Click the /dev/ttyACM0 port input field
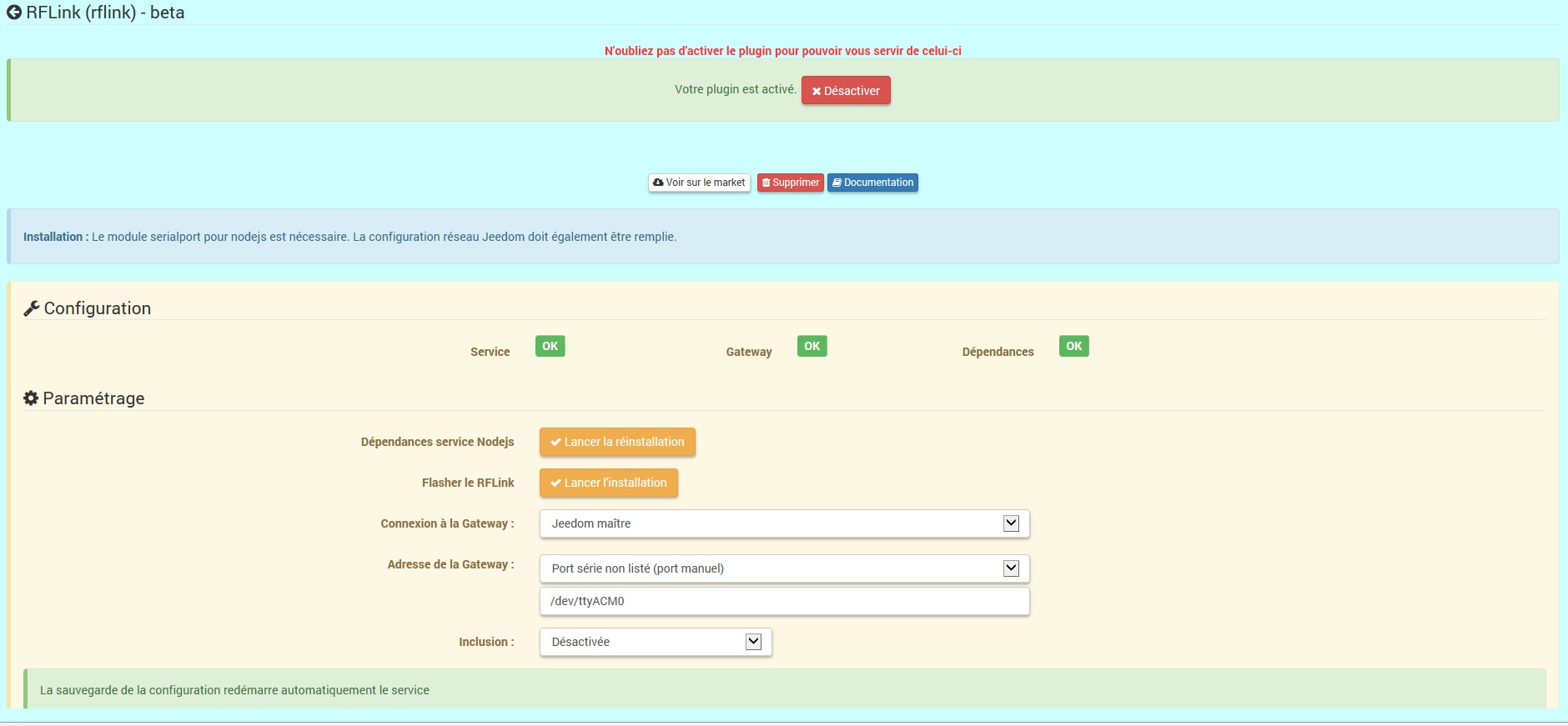Screen dimensions: 1568x726 point(785,601)
